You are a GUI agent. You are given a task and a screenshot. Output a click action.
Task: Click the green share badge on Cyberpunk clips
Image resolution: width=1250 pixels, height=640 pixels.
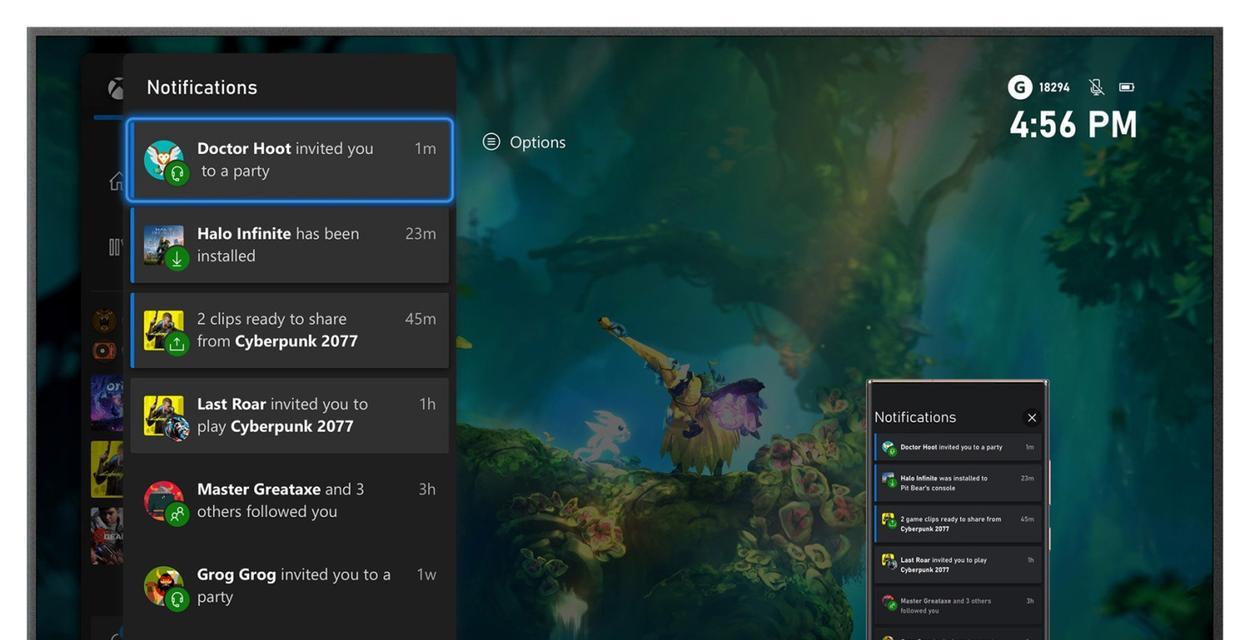tap(177, 344)
